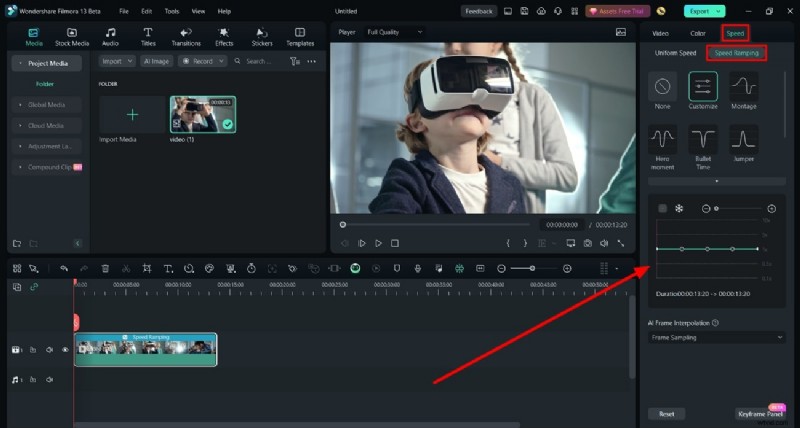800x428 pixels.
Task: Open media panel more options
Action: (312, 61)
